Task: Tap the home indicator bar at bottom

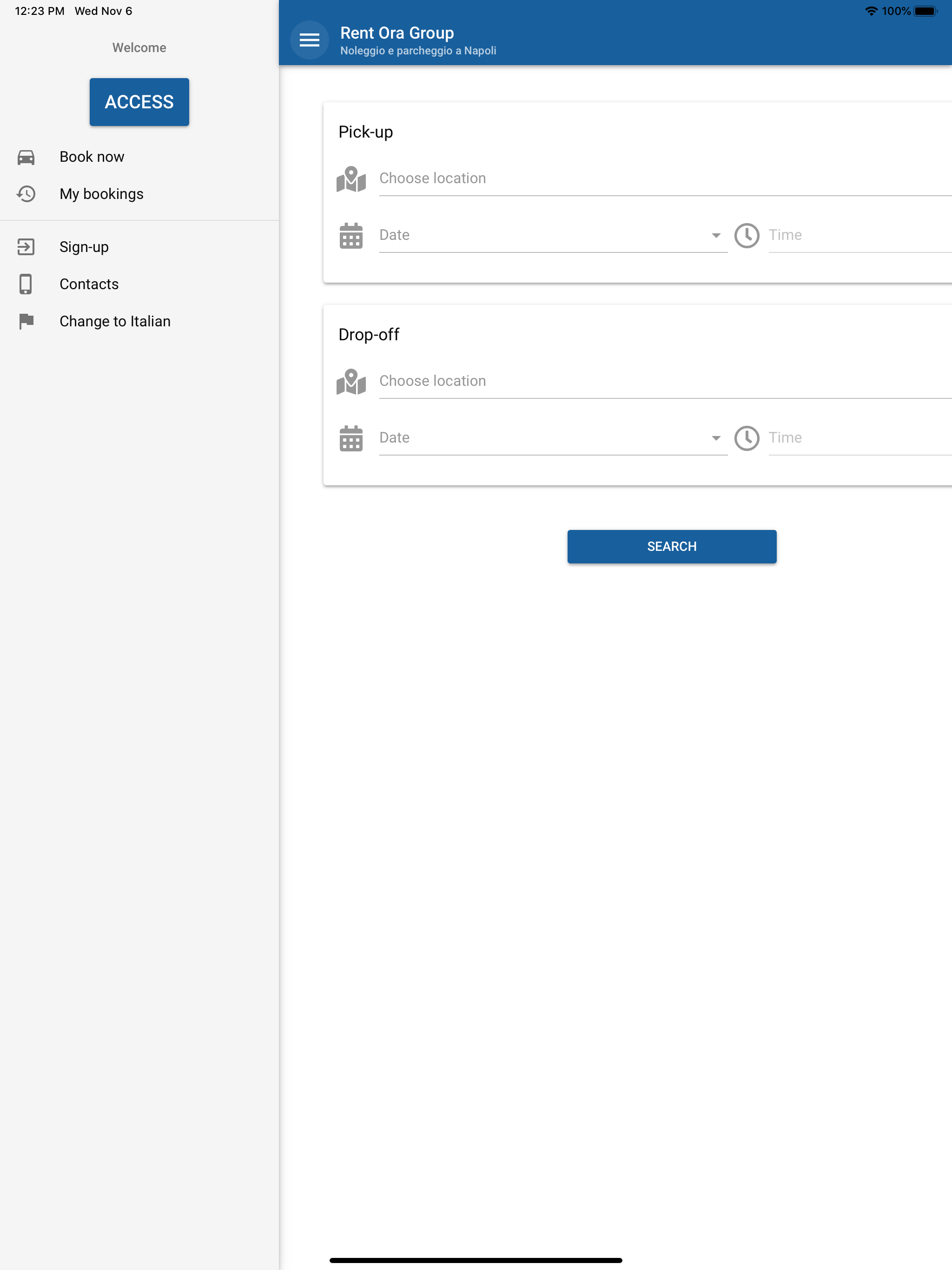Action: point(476,1260)
